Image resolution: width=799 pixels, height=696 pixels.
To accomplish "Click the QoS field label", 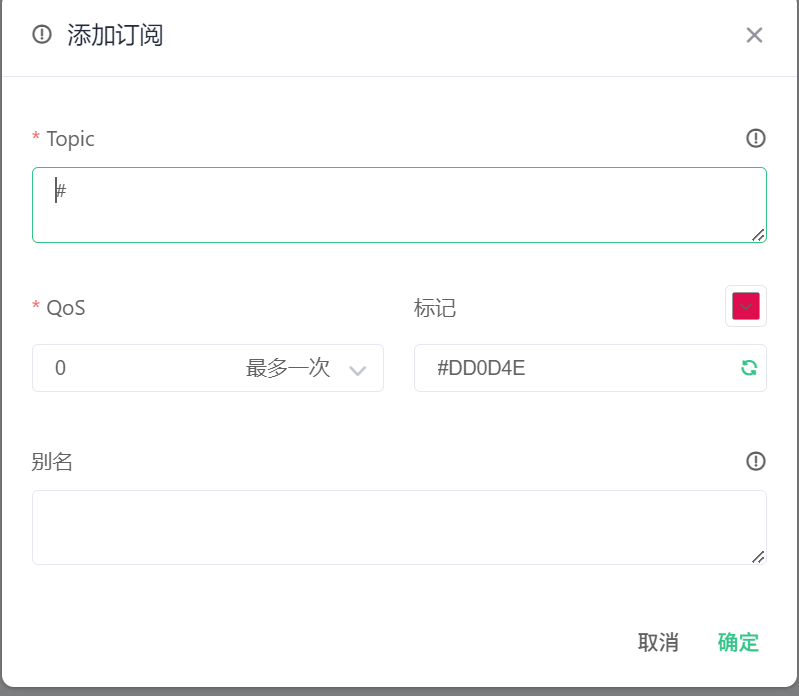I will pyautogui.click(x=65, y=307).
